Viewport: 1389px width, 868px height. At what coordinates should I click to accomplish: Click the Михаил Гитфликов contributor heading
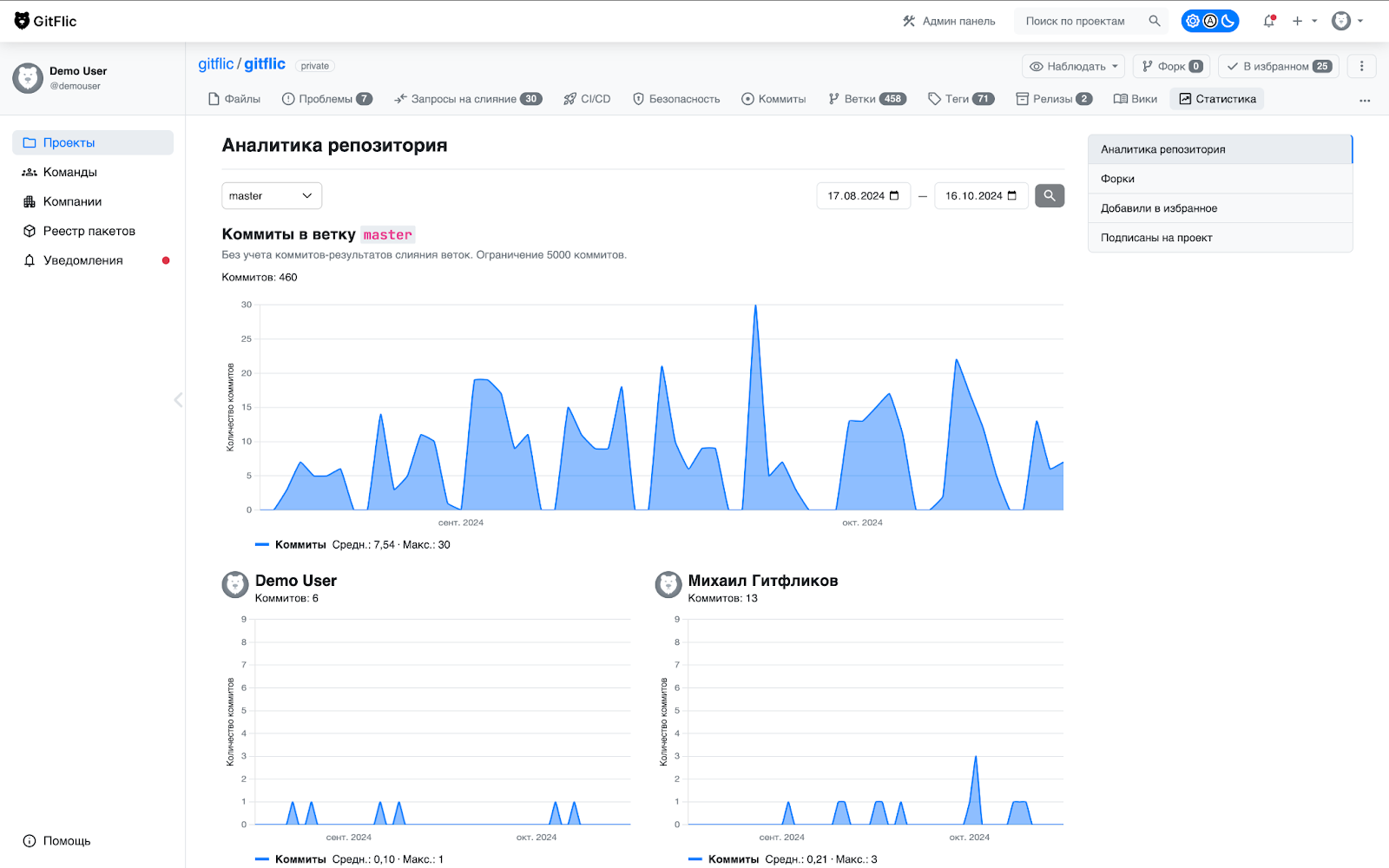point(763,581)
